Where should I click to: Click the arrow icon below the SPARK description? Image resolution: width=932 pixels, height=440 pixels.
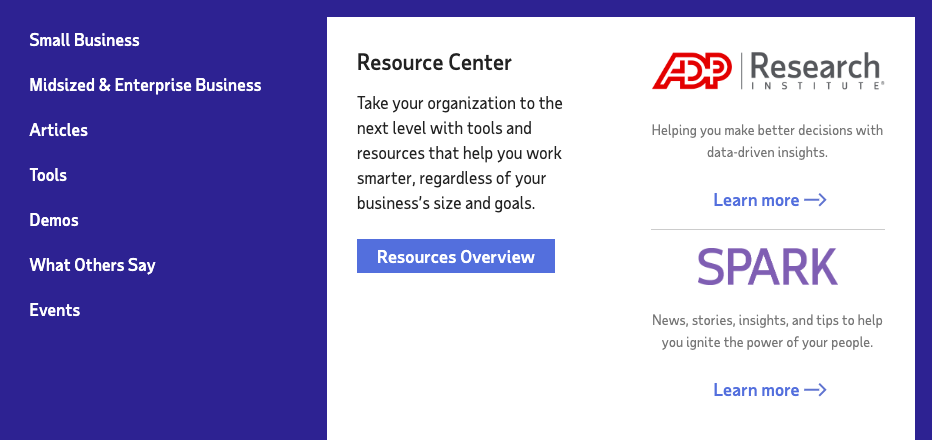point(816,390)
